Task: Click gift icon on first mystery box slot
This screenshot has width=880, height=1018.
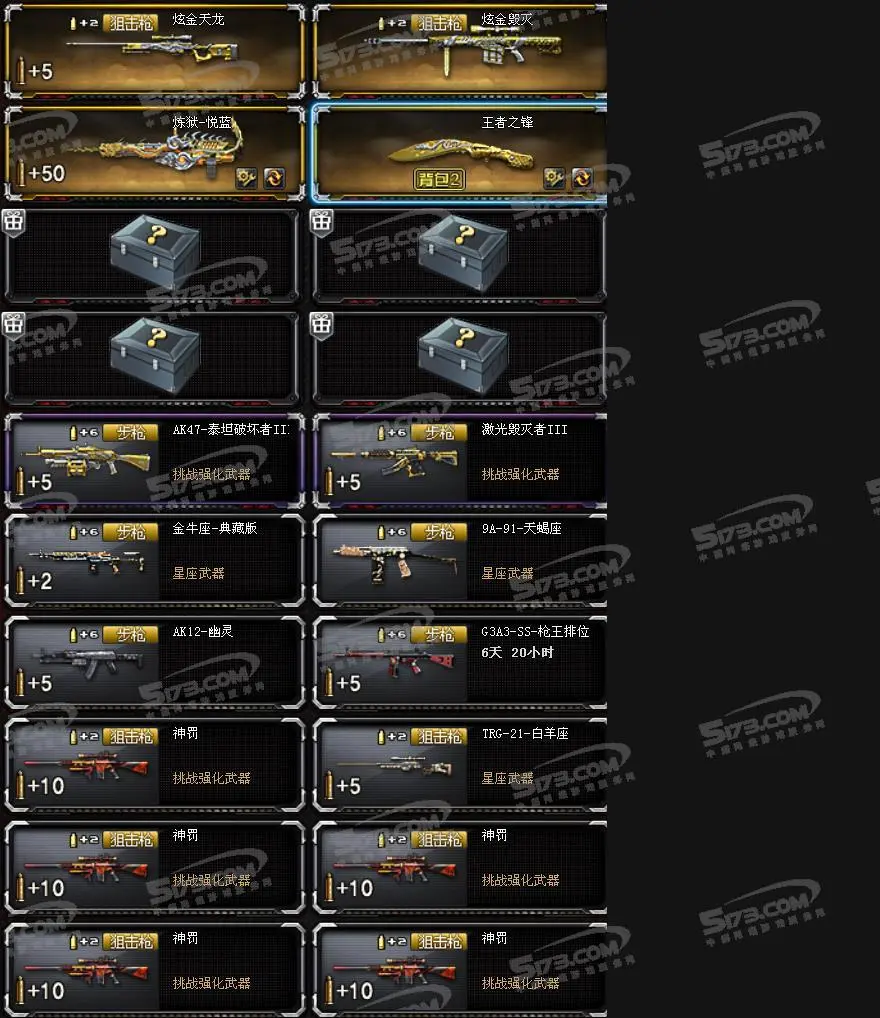Action: 14,221
